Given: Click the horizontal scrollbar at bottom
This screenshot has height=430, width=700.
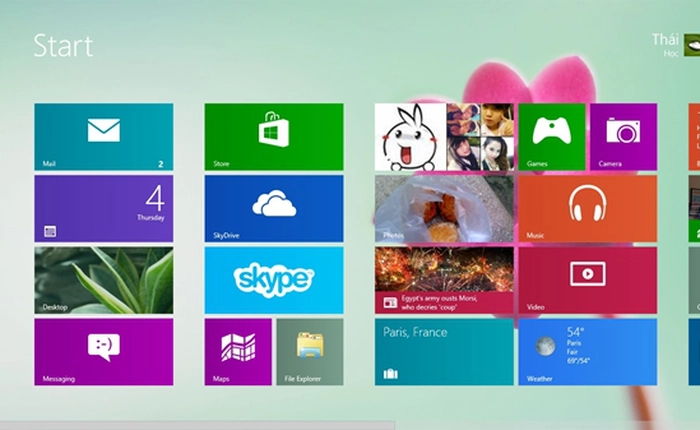Looking at the screenshot, I should pos(197,426).
